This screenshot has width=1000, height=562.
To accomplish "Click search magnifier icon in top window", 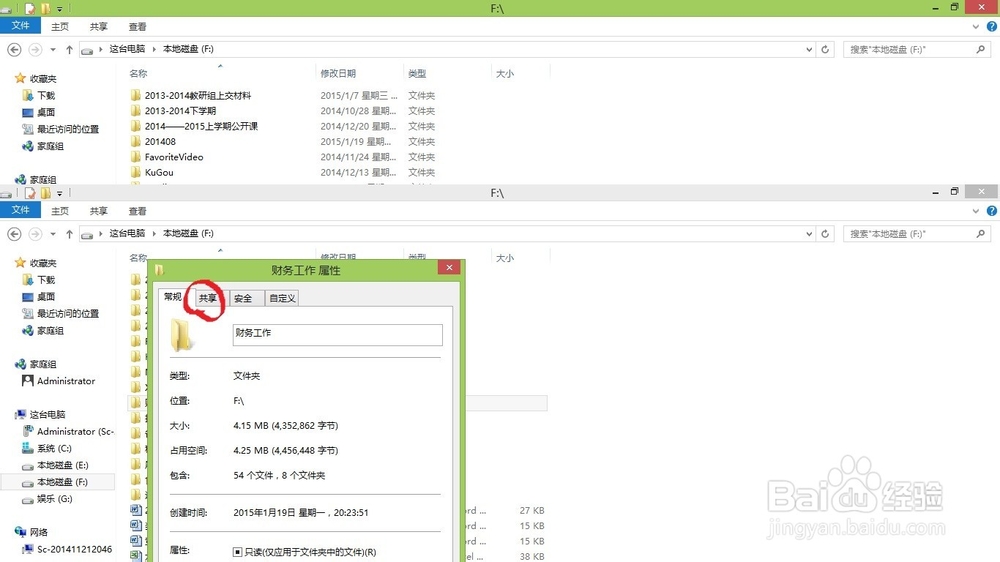I will [980, 49].
